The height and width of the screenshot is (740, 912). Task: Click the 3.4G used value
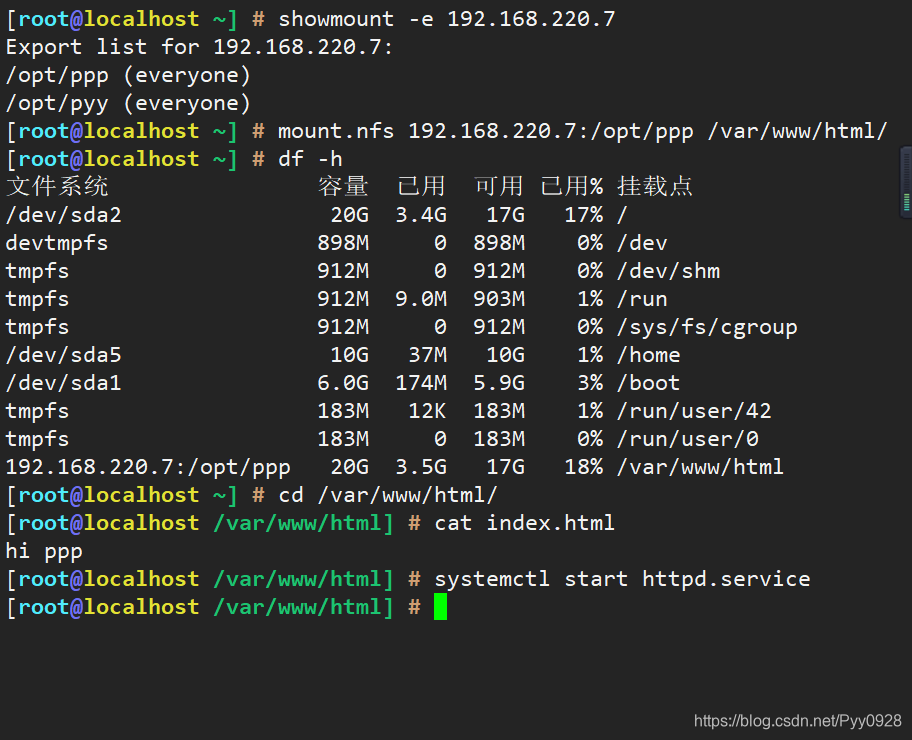(x=421, y=215)
